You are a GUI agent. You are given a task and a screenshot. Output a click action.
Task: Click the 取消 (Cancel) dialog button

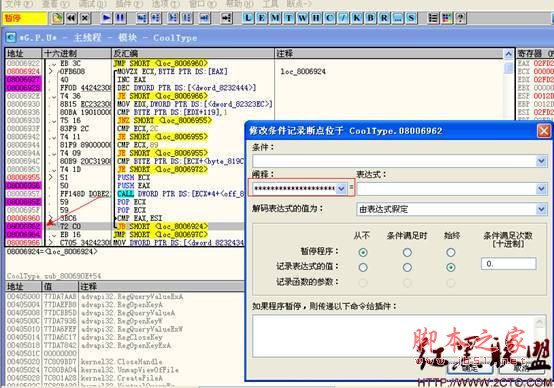(x=522, y=368)
